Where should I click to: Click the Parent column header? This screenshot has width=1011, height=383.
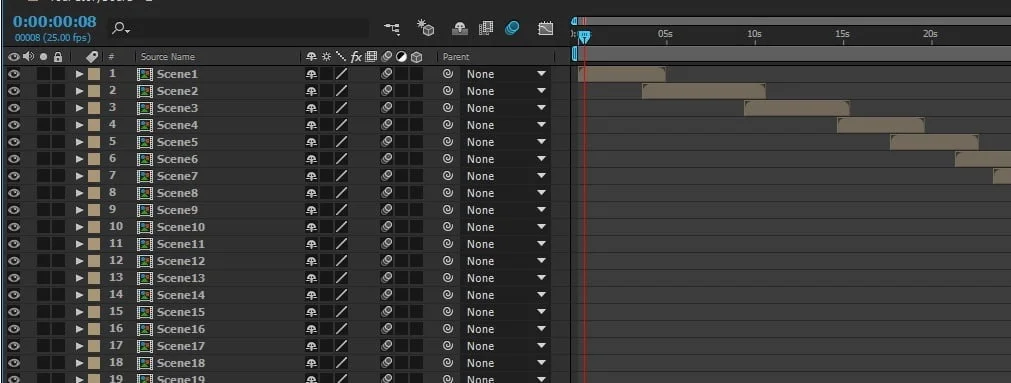coord(456,57)
